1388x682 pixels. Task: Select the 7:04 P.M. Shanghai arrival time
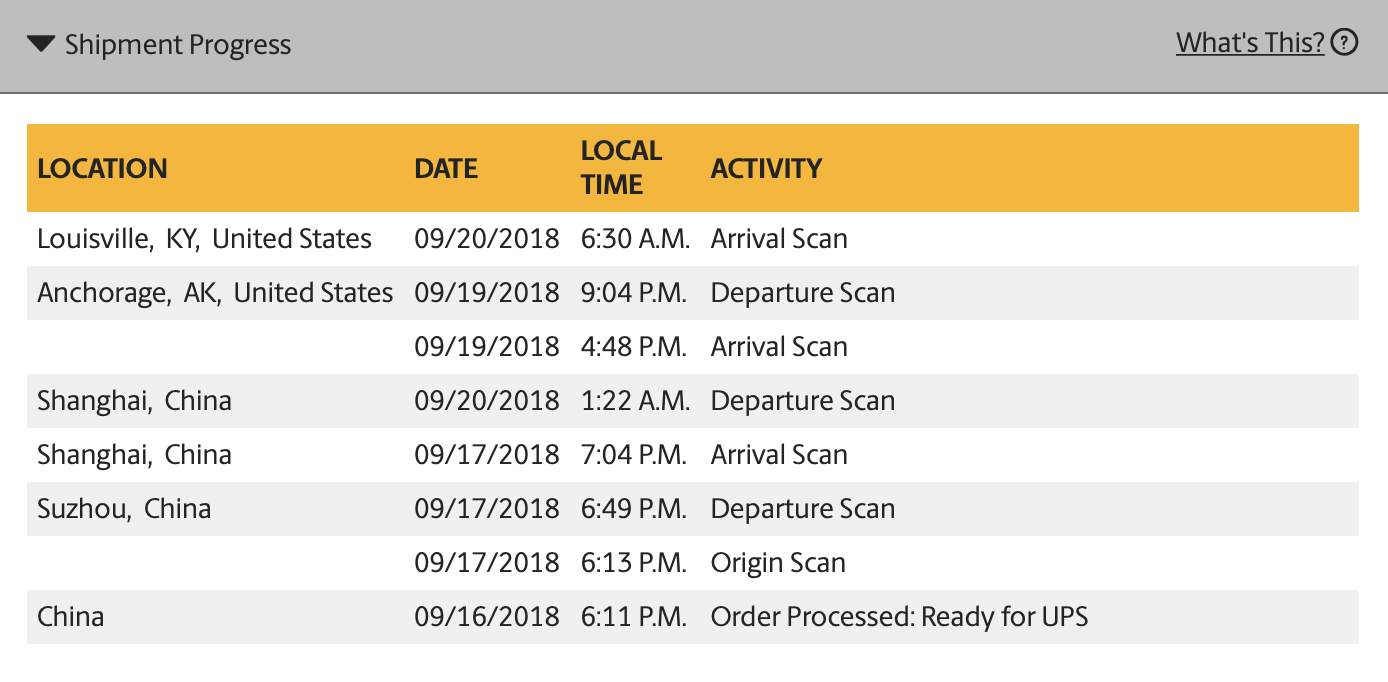tap(633, 455)
